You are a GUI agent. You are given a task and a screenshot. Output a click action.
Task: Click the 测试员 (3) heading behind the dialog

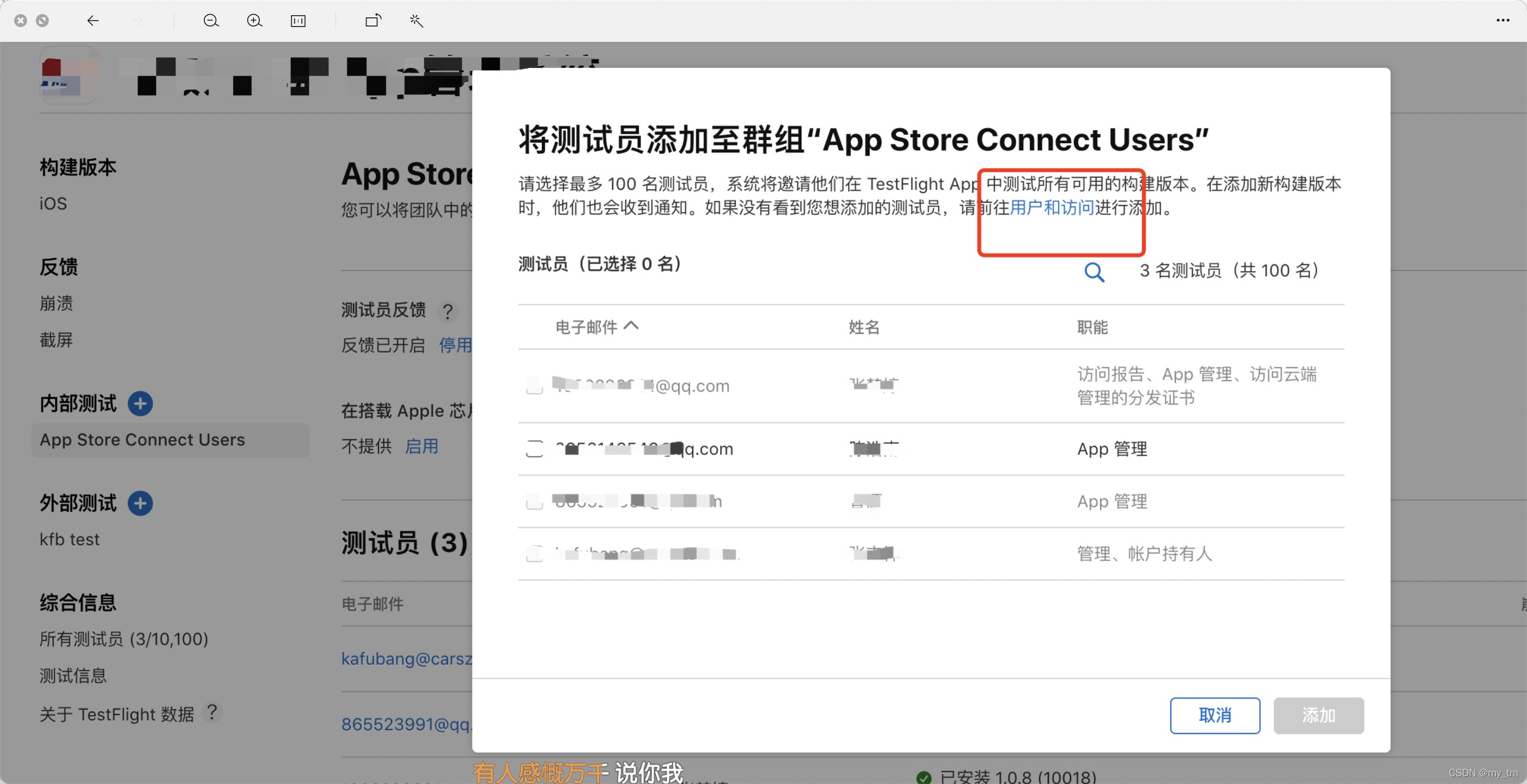click(x=405, y=543)
